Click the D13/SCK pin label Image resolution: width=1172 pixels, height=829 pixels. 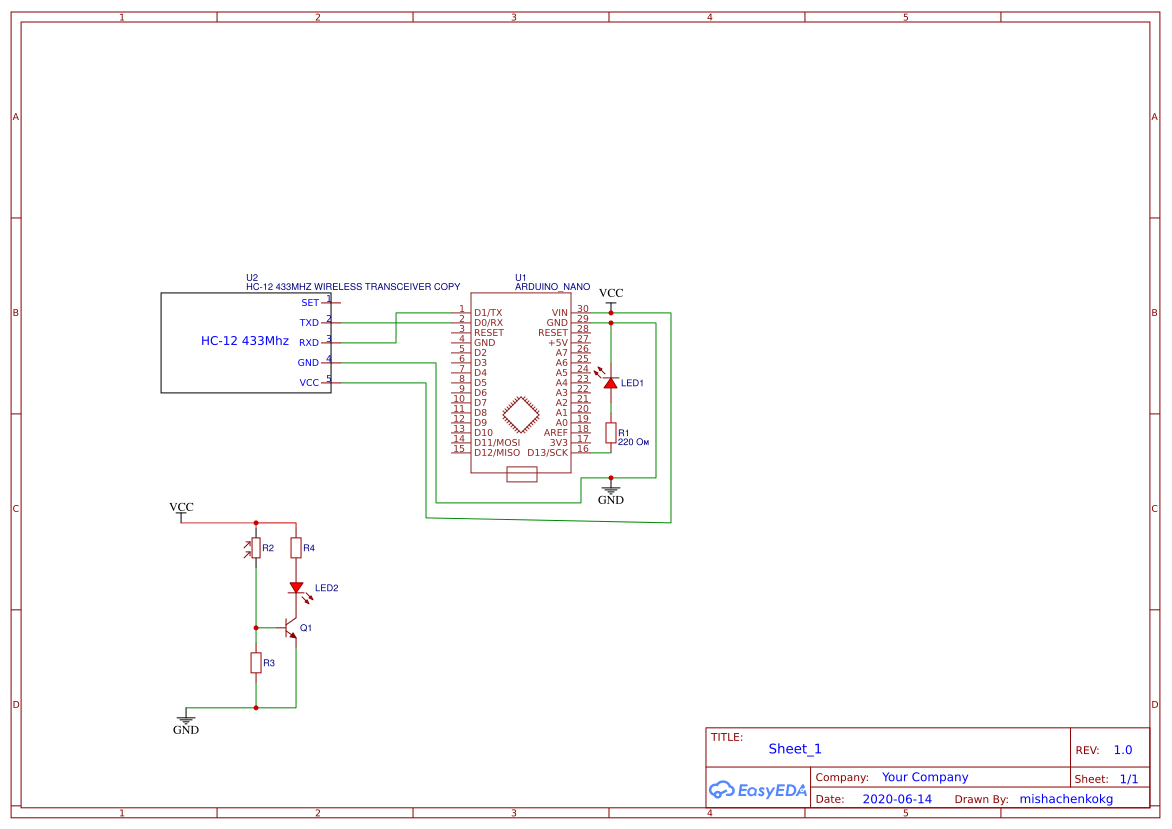coord(548,452)
